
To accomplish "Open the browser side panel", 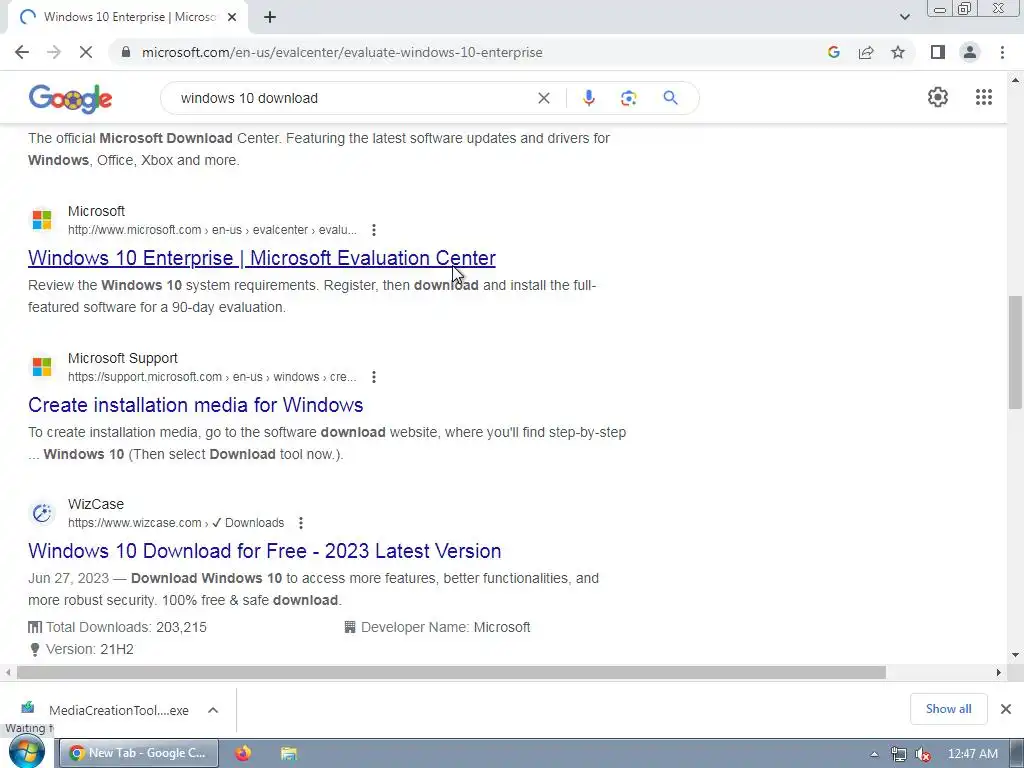I will [938, 52].
